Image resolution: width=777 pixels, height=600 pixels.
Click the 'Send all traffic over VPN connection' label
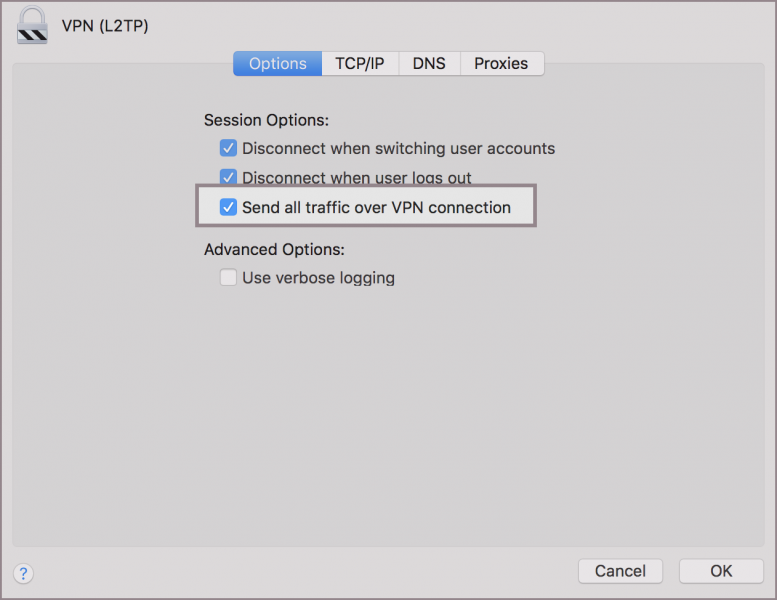tap(376, 208)
